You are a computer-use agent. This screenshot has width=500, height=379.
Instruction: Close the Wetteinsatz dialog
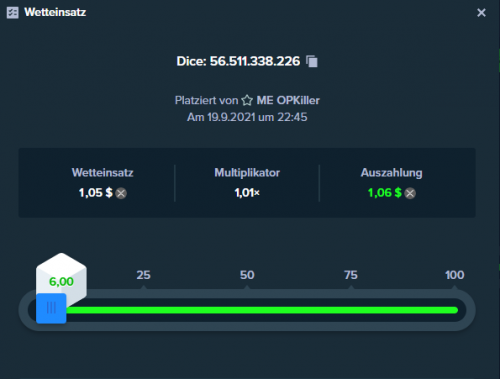click(481, 13)
